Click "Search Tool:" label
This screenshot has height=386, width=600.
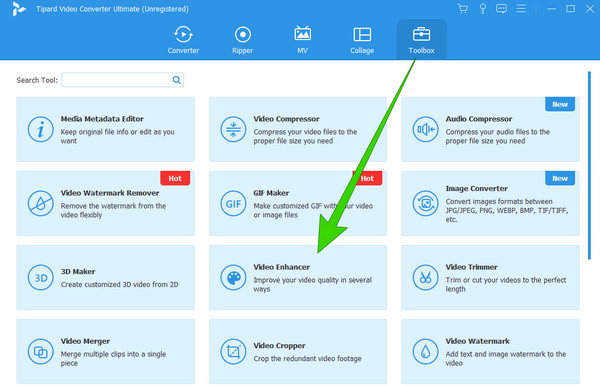37,80
